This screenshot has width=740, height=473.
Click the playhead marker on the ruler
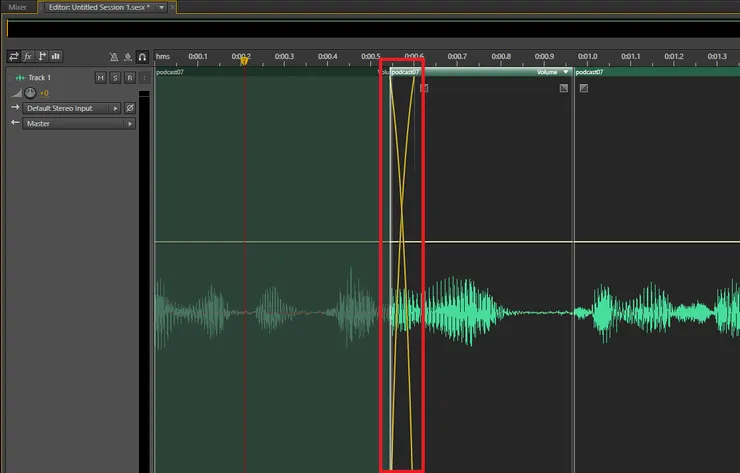(244, 60)
